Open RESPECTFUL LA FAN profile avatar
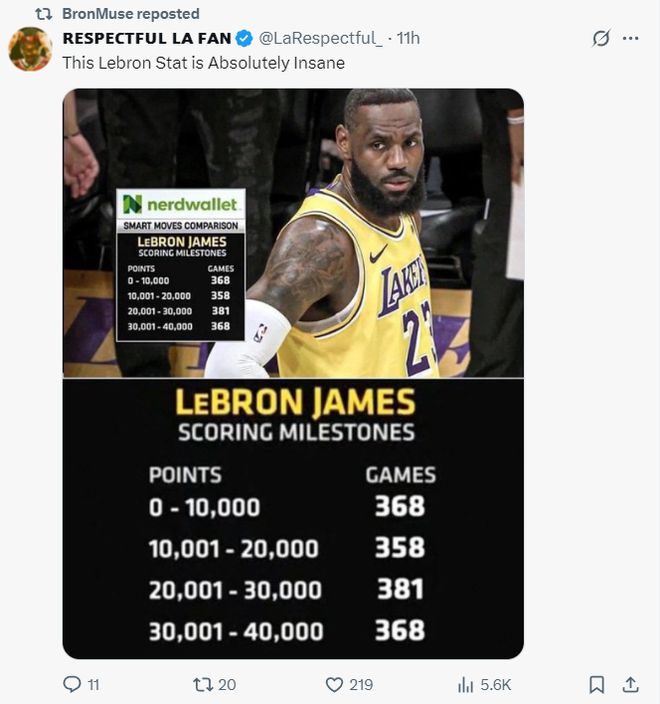Image resolution: width=660 pixels, height=704 pixels. [x=31, y=49]
